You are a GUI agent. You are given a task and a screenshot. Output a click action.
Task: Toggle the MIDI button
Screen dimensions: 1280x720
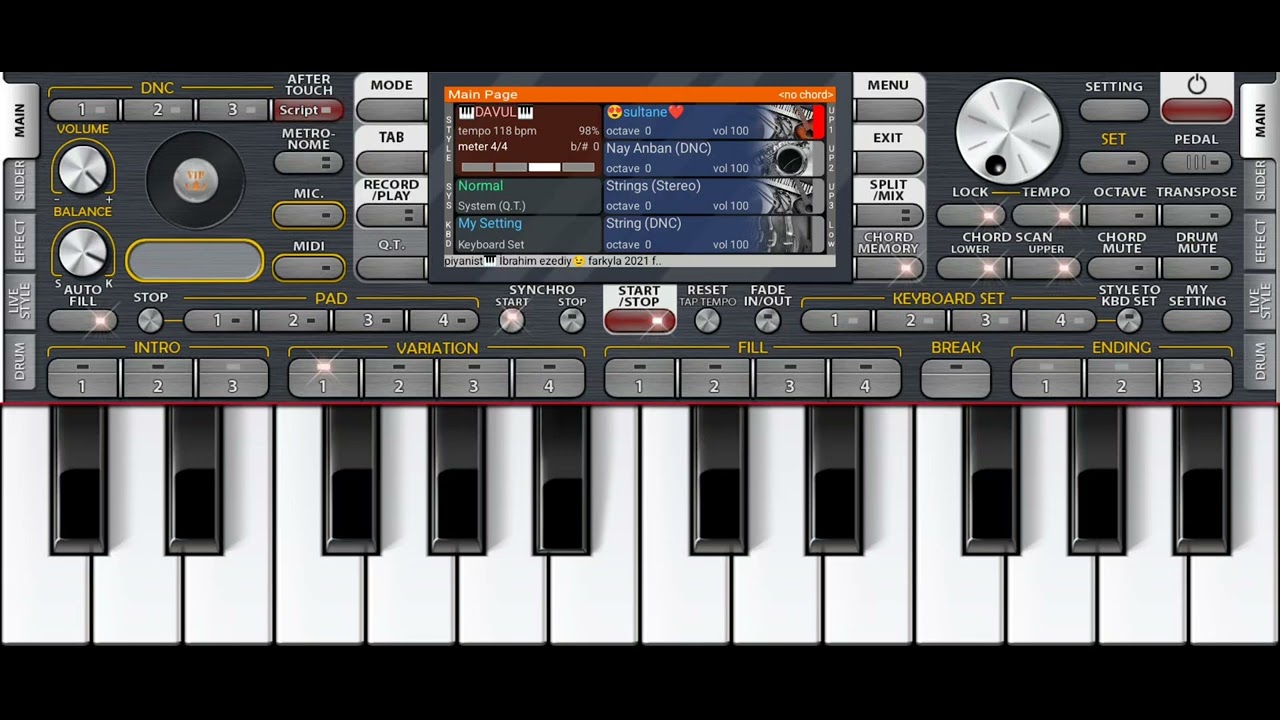[309, 267]
